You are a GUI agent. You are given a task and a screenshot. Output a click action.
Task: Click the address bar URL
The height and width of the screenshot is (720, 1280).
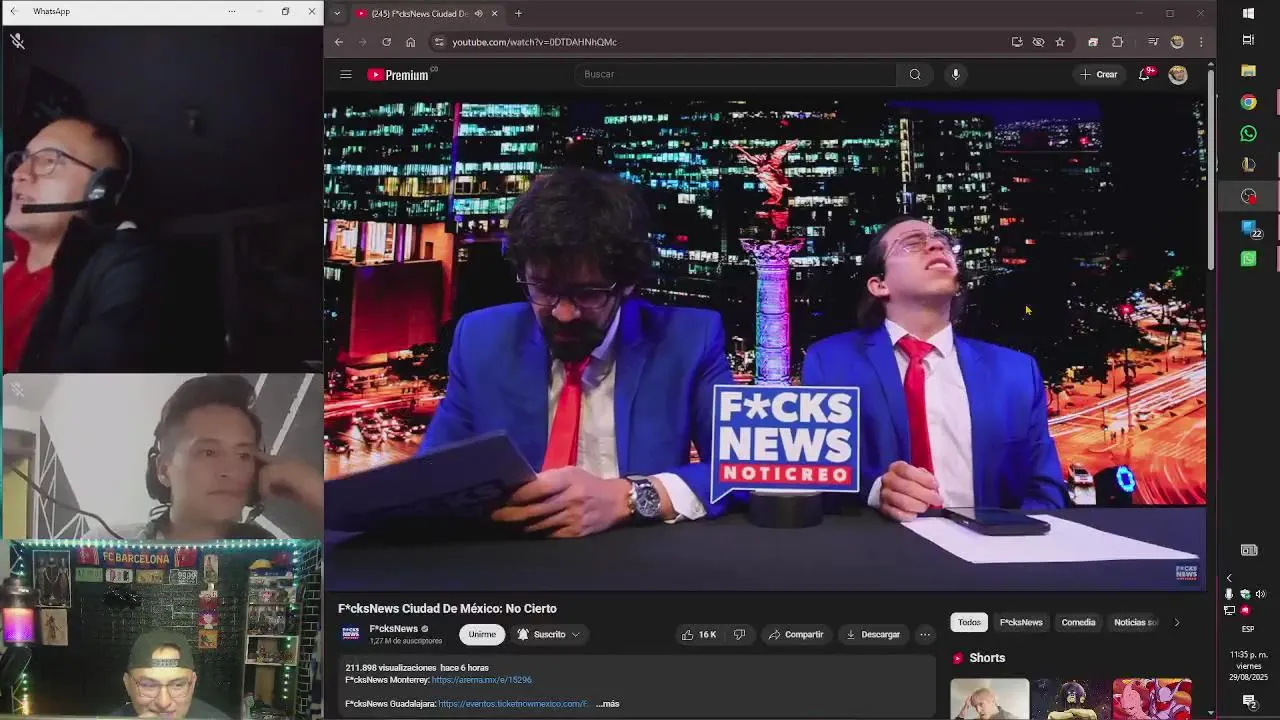click(x=534, y=42)
